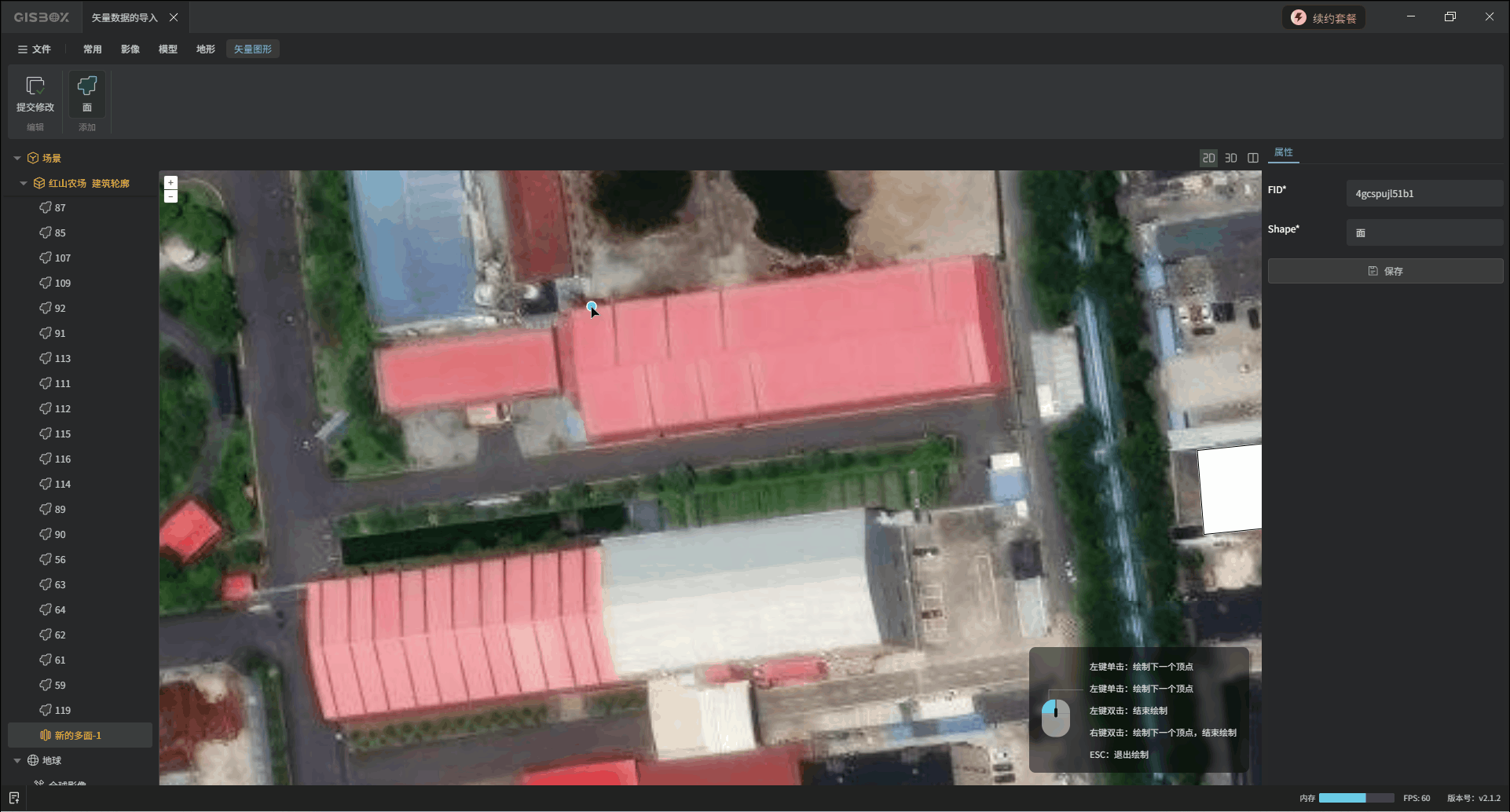Open the 影像 imagery tab
The width and height of the screenshot is (1510, 812).
[130, 49]
